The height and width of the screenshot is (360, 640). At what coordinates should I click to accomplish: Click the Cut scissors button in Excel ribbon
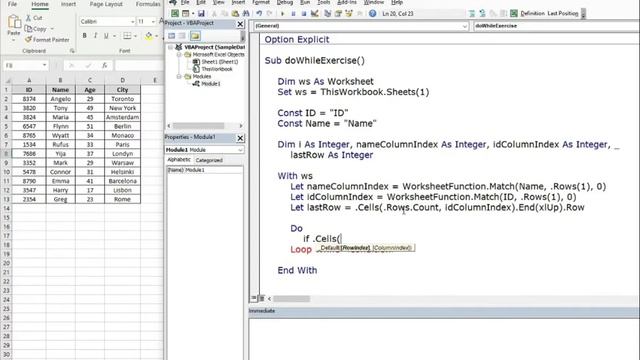coord(34,18)
